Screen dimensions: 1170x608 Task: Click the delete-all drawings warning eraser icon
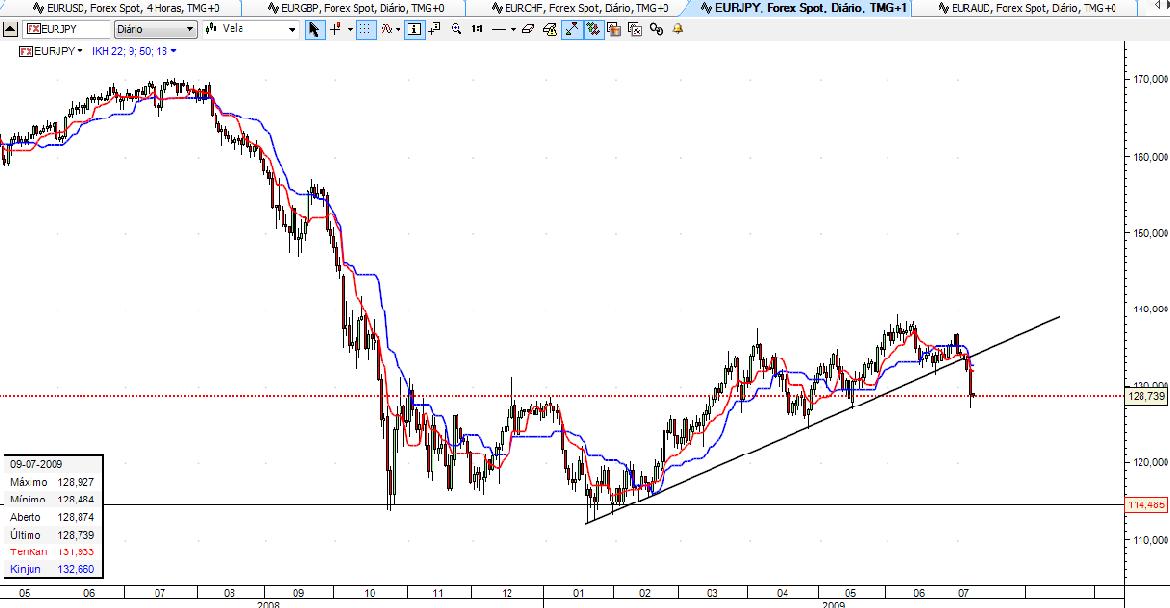tap(550, 29)
